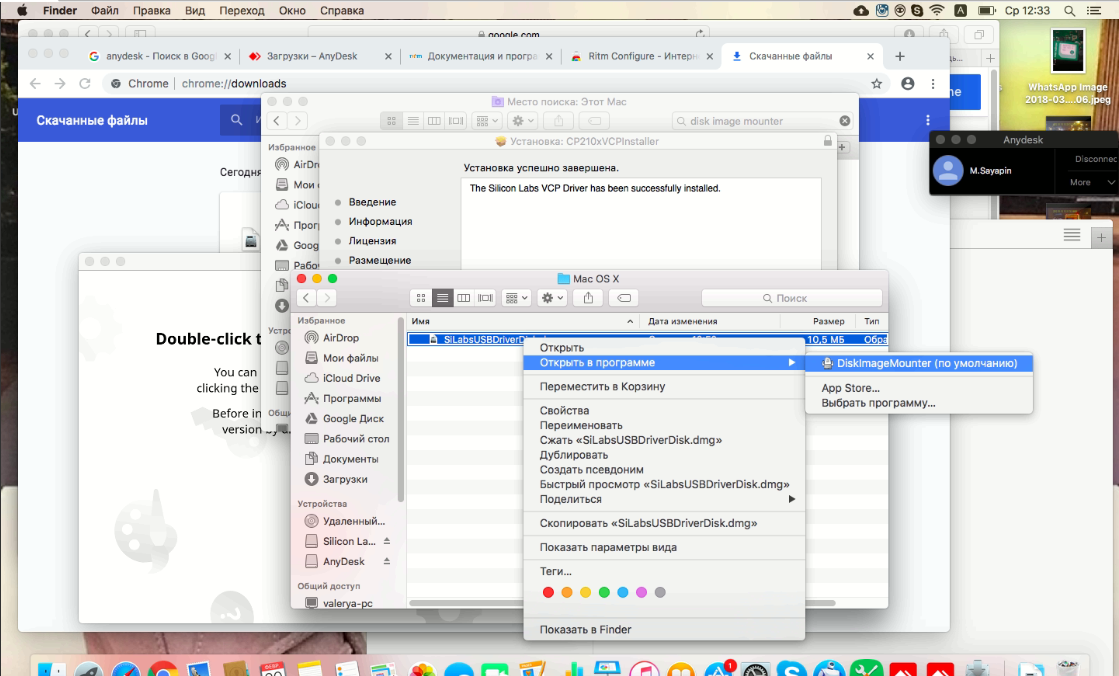Switch to Загрузки – AnyDesk tab
The image size is (1119, 676).
[320, 56]
